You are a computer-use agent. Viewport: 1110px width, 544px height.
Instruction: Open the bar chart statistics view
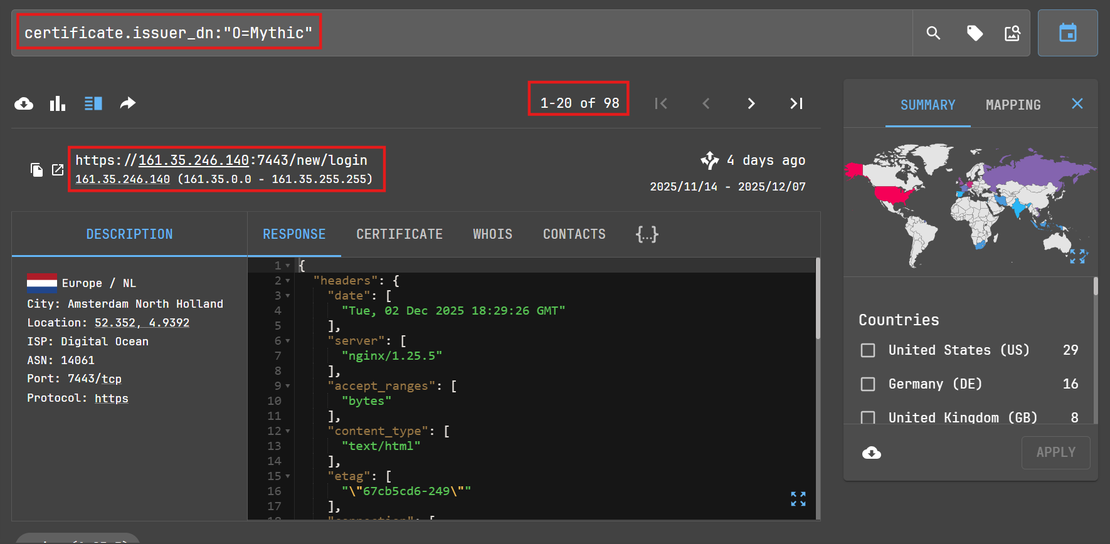(58, 103)
